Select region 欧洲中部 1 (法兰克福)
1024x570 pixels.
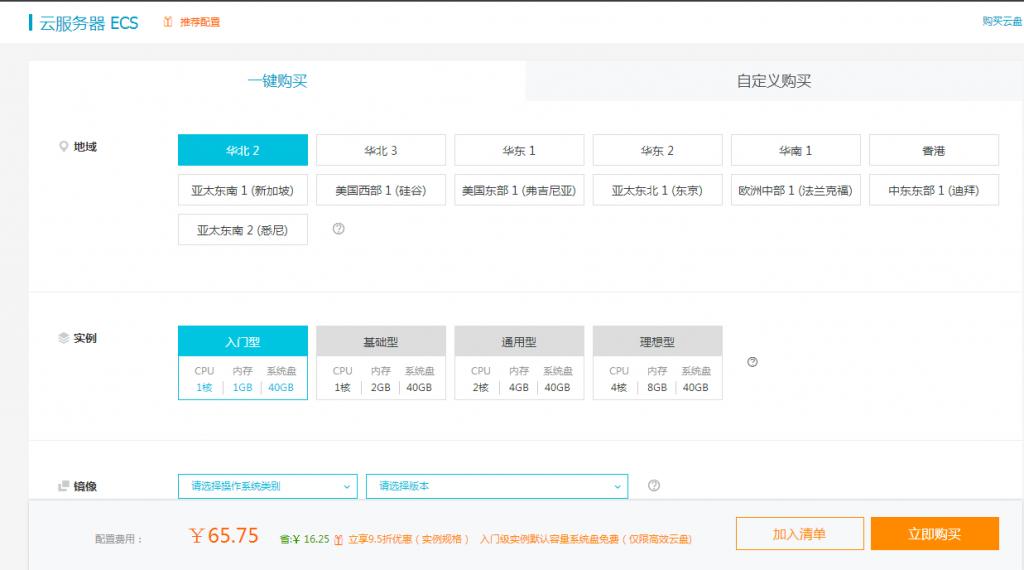coord(795,190)
